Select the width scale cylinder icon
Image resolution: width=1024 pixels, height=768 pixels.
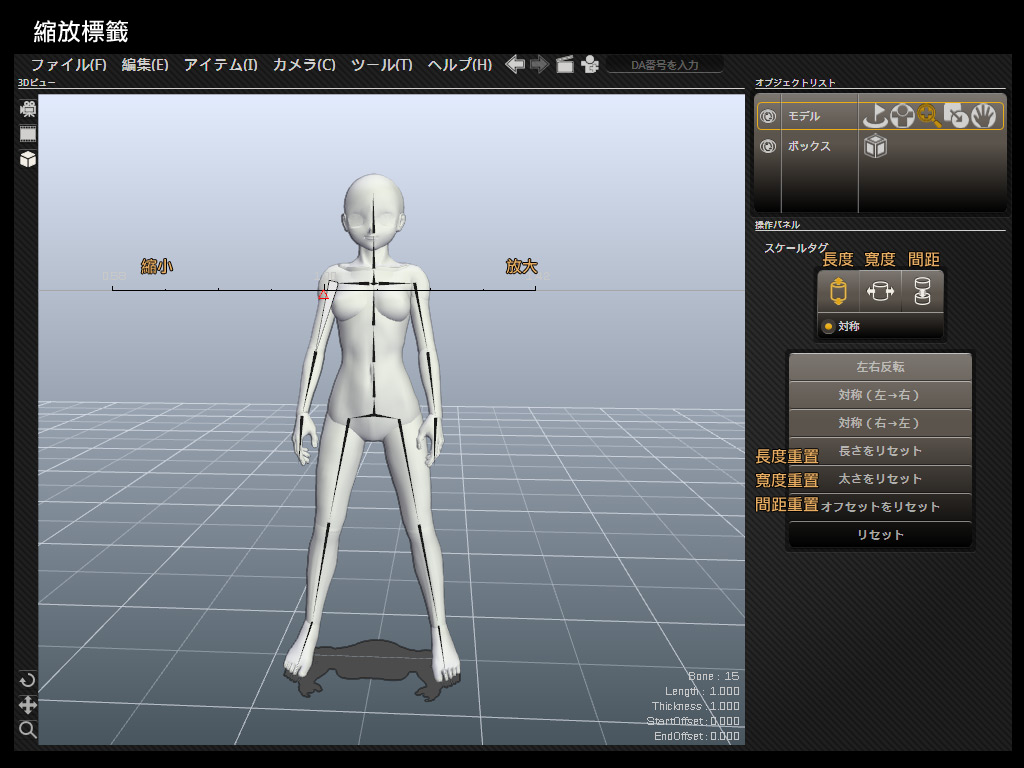coord(880,292)
